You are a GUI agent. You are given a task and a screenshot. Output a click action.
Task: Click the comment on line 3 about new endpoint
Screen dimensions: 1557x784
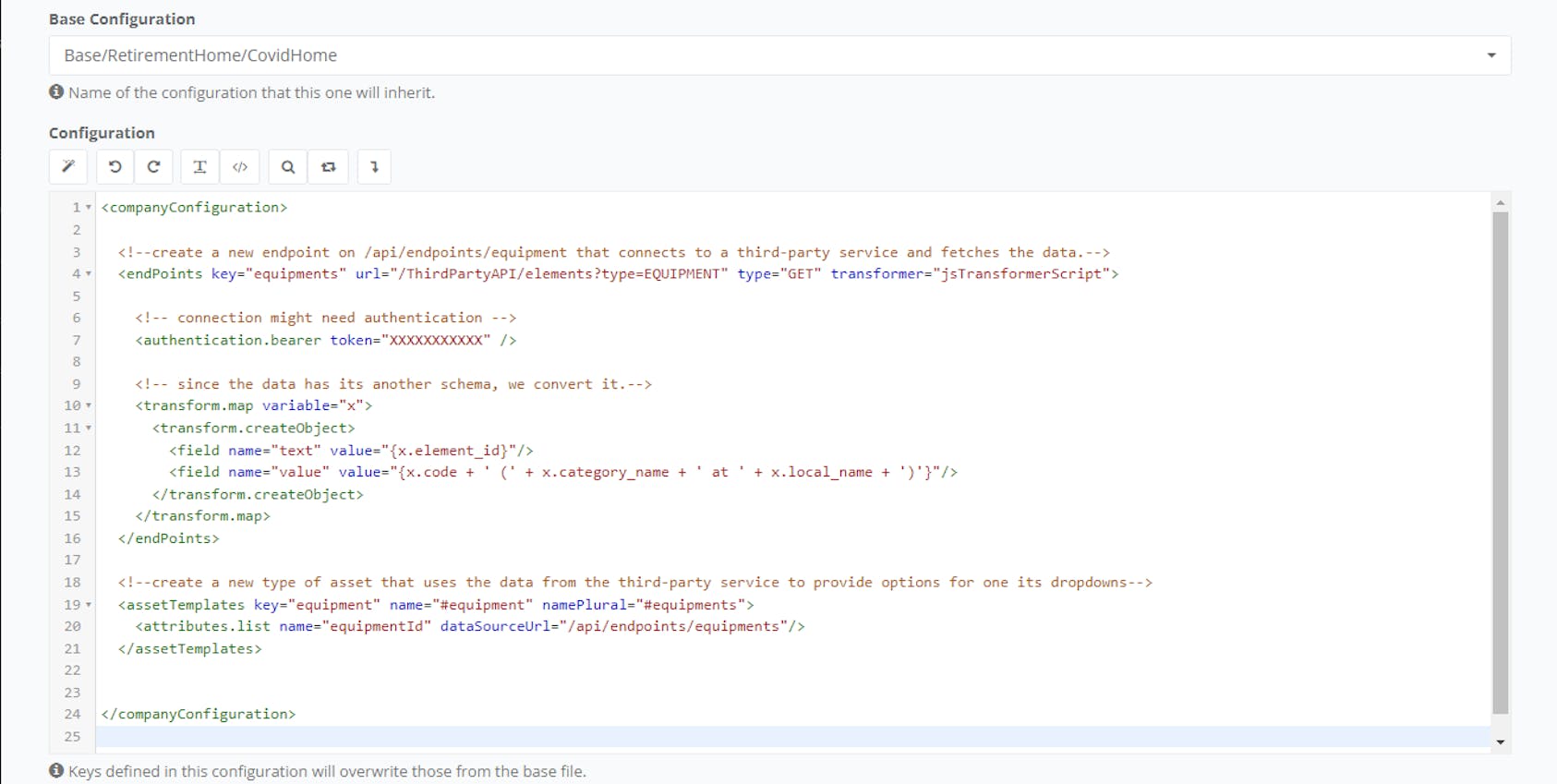point(614,252)
